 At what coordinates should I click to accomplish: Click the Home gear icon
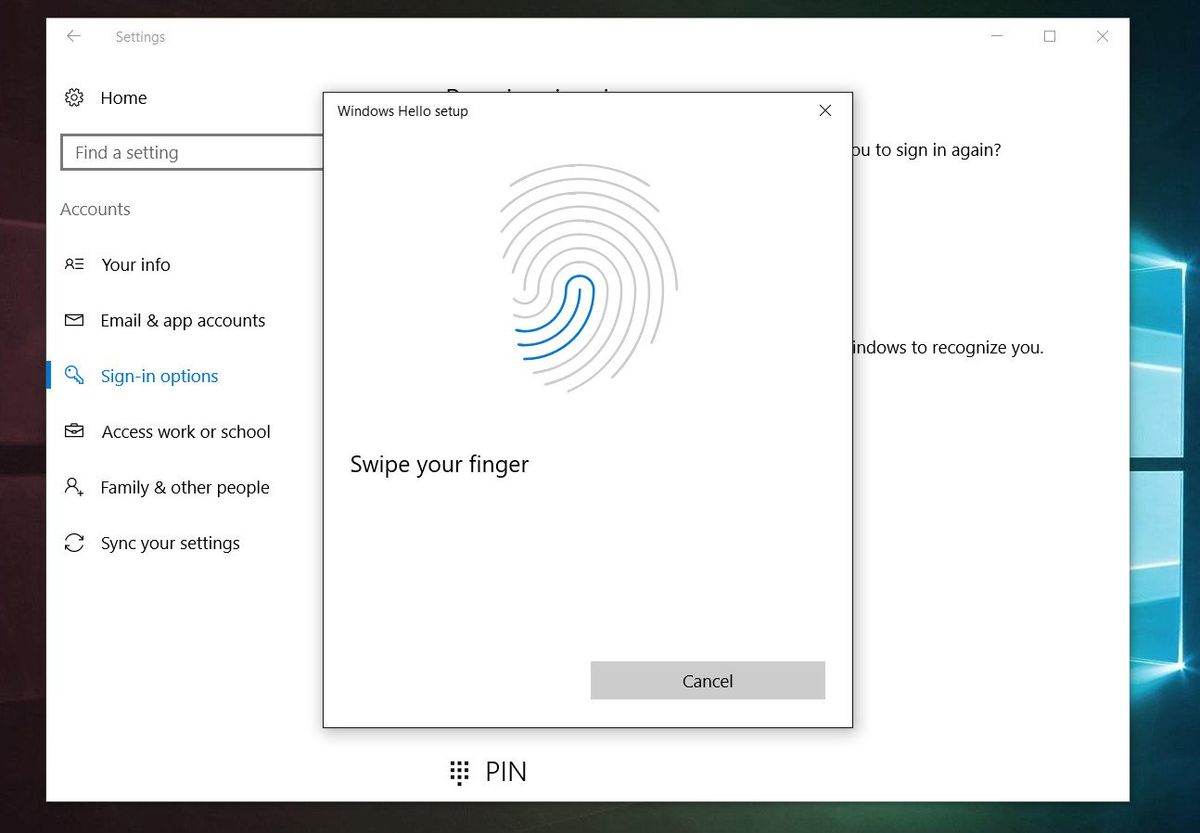(73, 97)
